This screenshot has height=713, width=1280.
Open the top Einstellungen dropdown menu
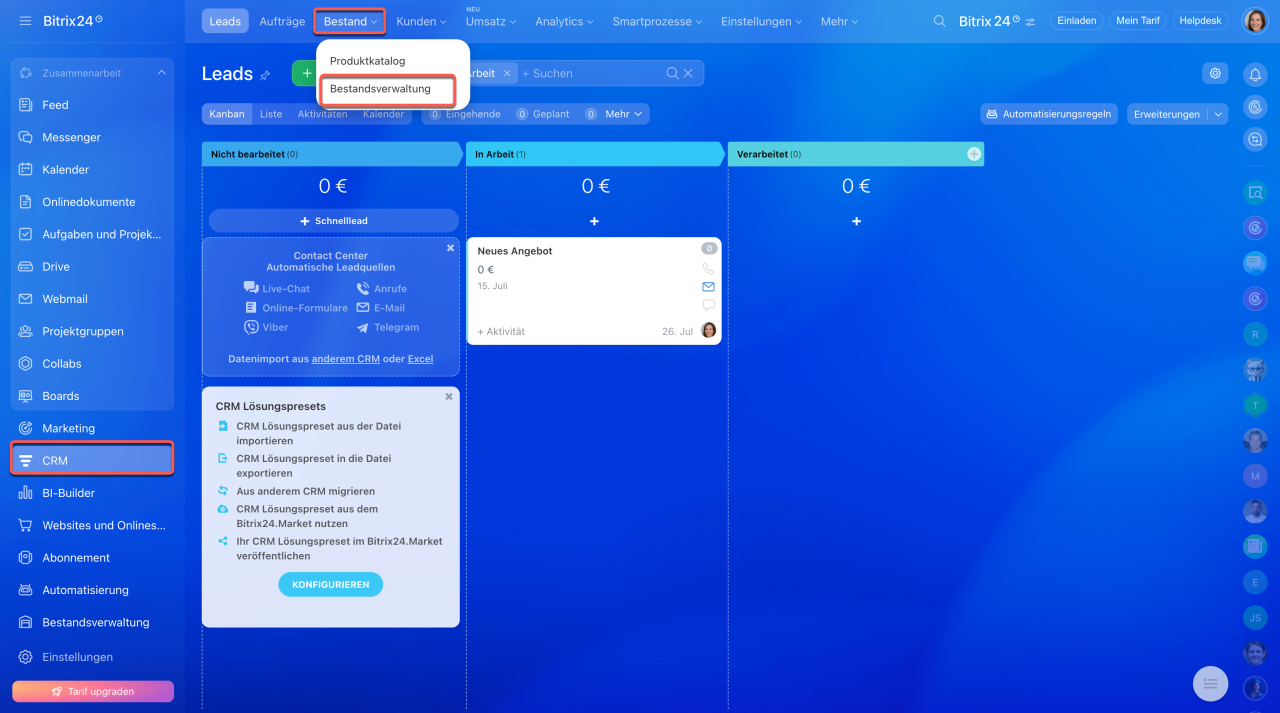[762, 21]
